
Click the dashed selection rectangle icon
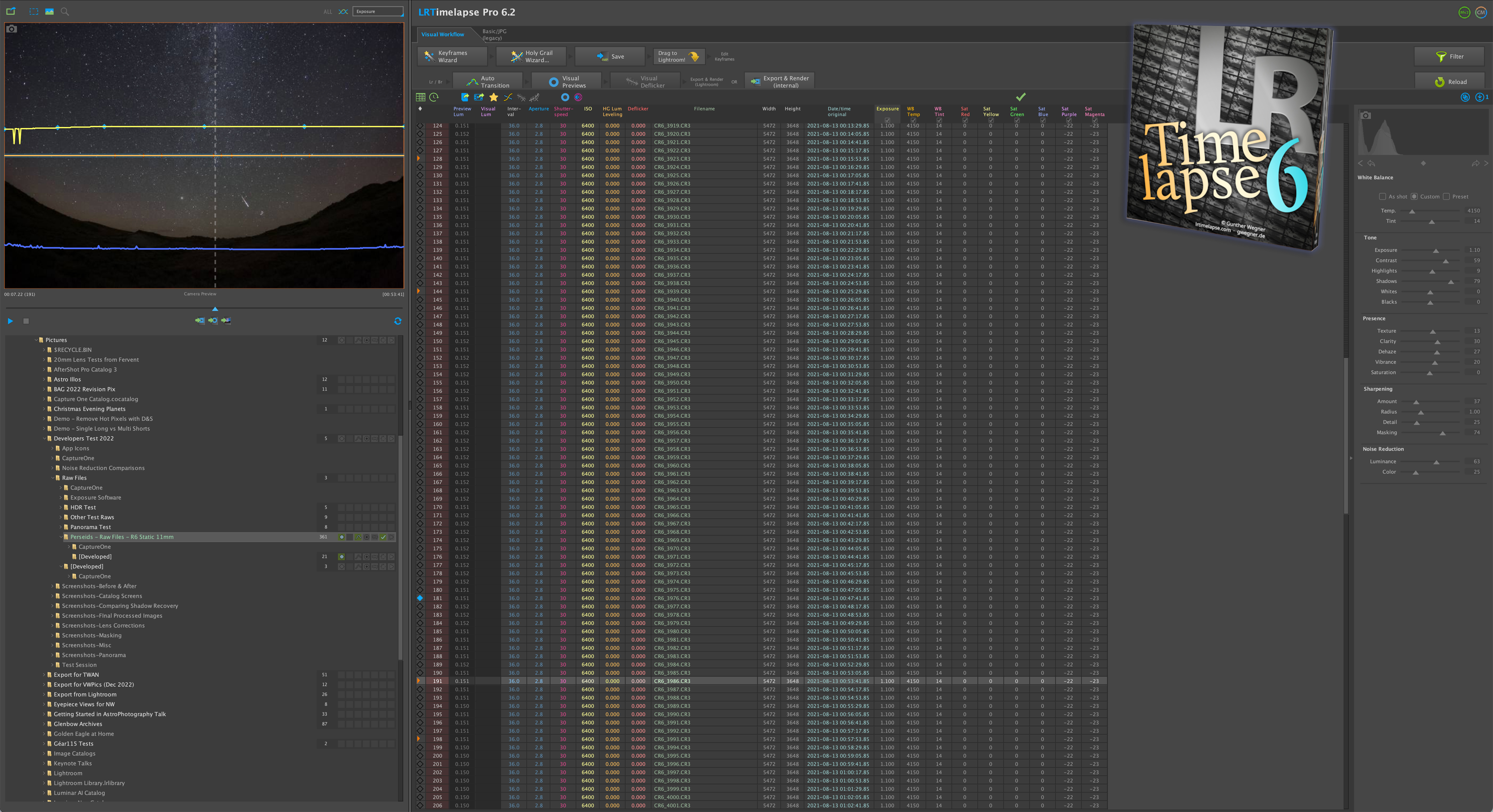tap(34, 12)
